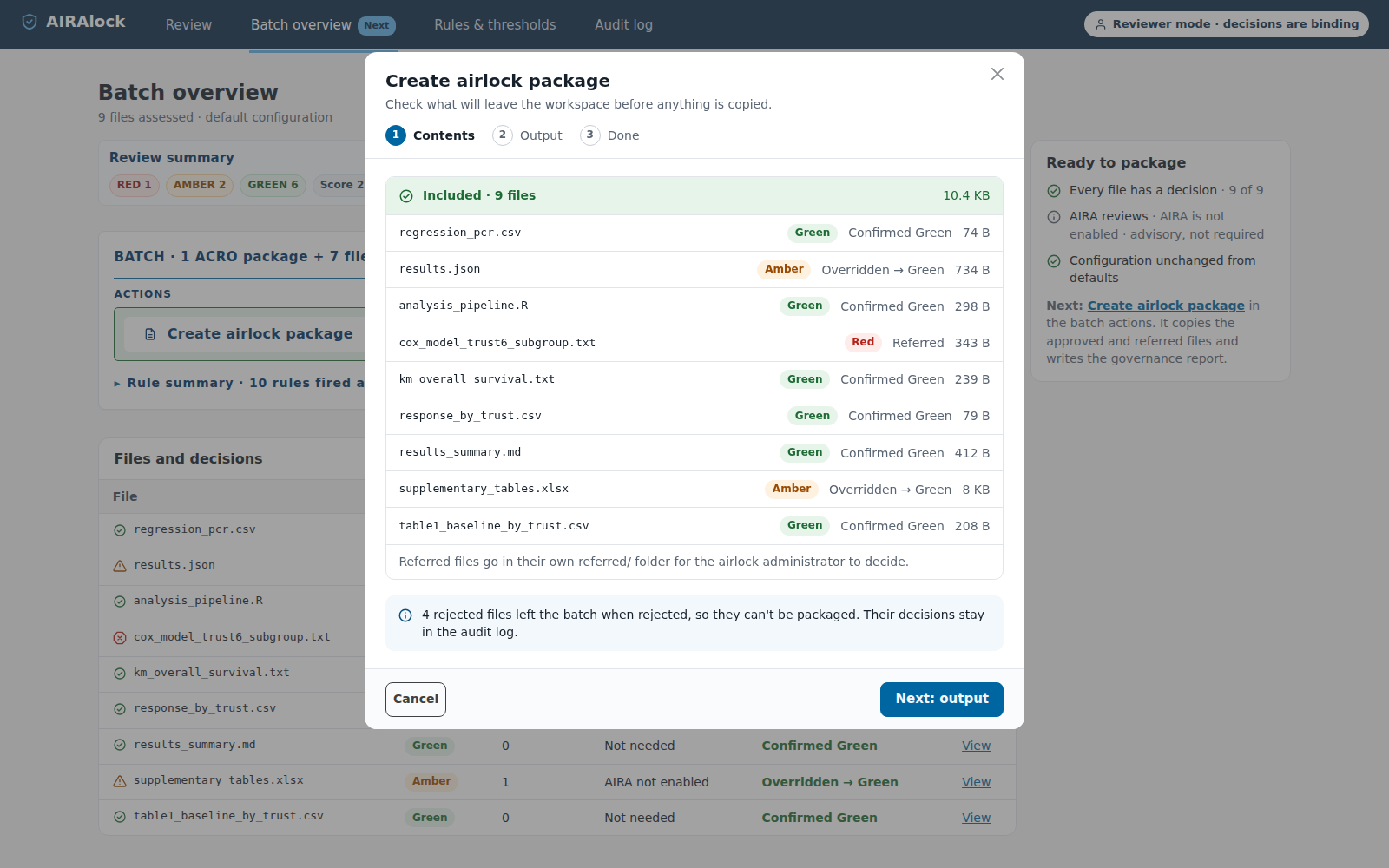This screenshot has width=1389, height=868.
Task: Click the check icon for table1_baseline_by_trust.csv in file list
Action: pos(120,817)
